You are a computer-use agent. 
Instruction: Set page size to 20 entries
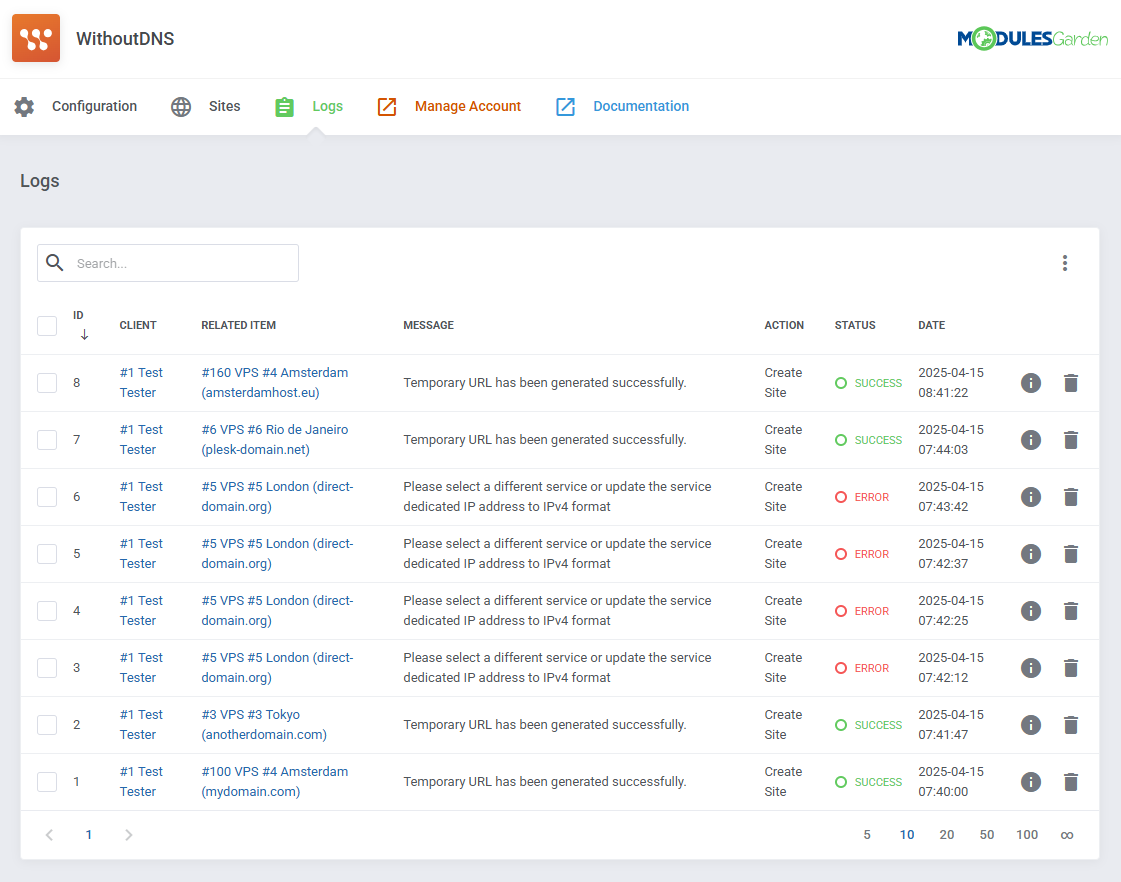coord(946,835)
